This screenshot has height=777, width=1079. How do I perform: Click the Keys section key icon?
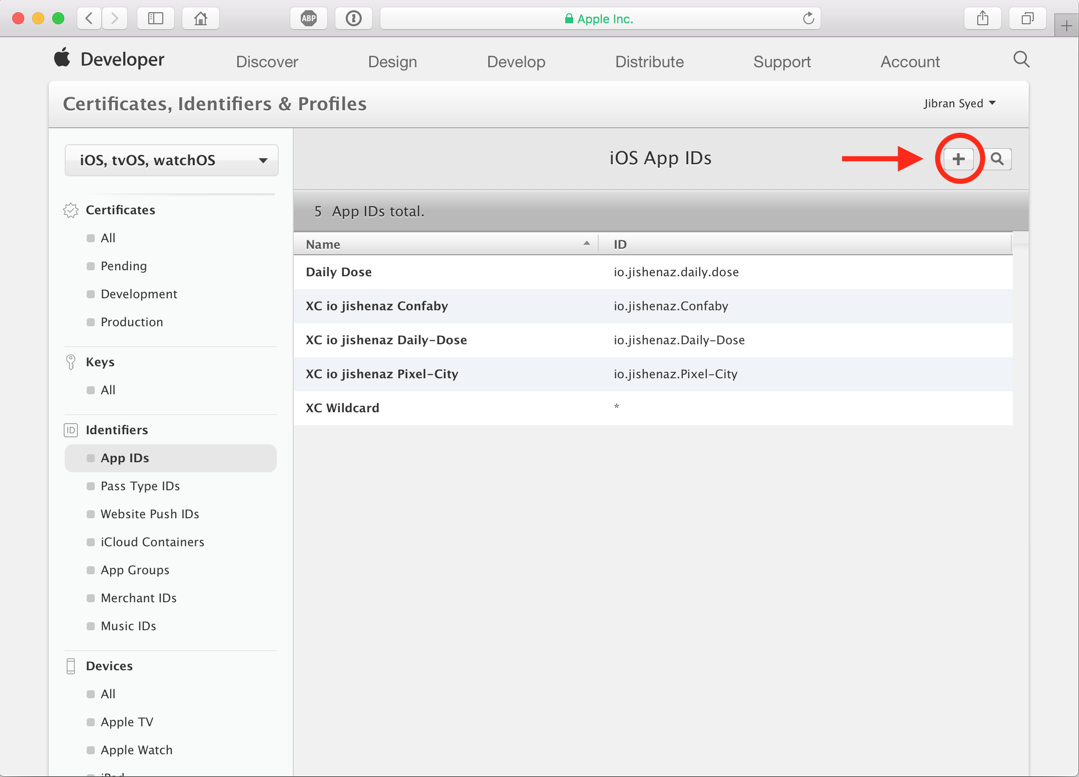point(70,362)
